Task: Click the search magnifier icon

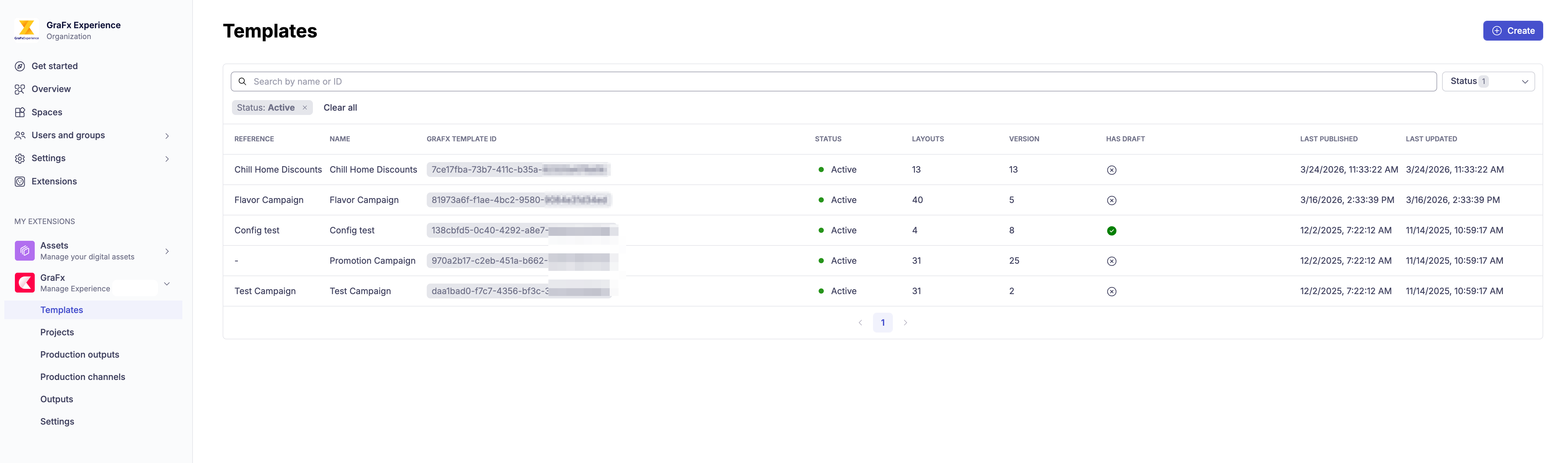Action: point(242,81)
